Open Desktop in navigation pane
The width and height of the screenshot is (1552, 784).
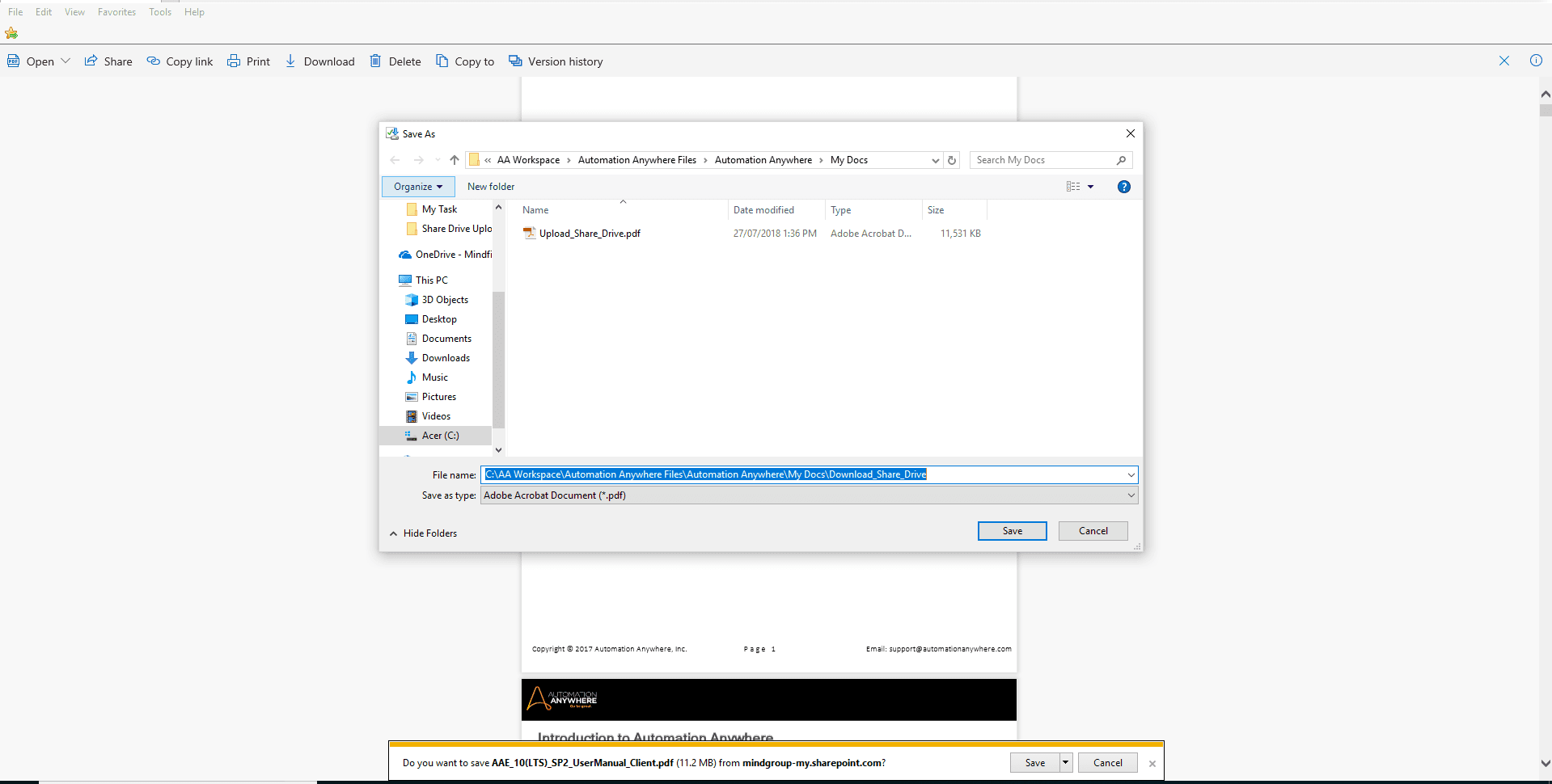click(431, 319)
